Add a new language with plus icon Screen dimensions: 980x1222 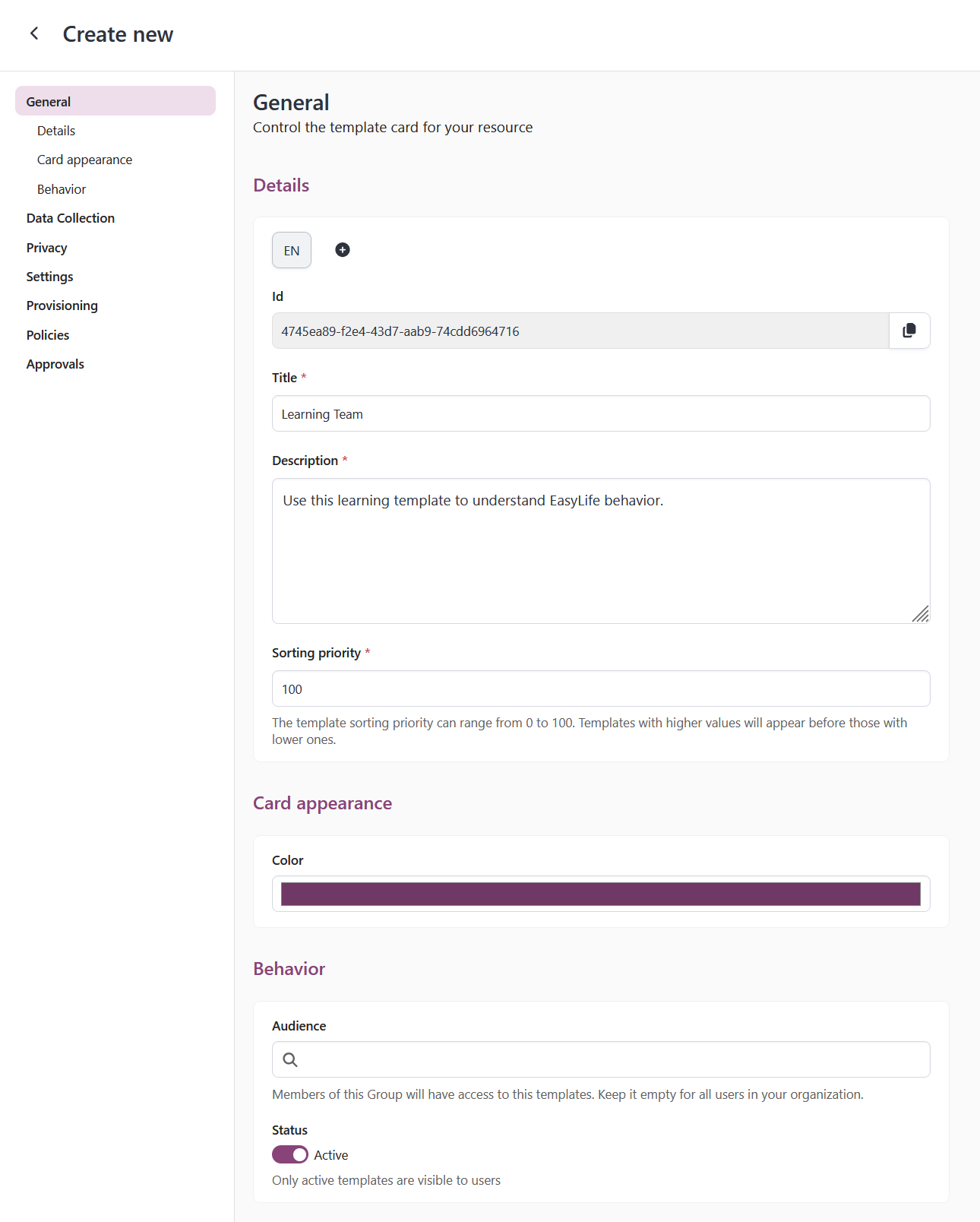click(x=343, y=250)
